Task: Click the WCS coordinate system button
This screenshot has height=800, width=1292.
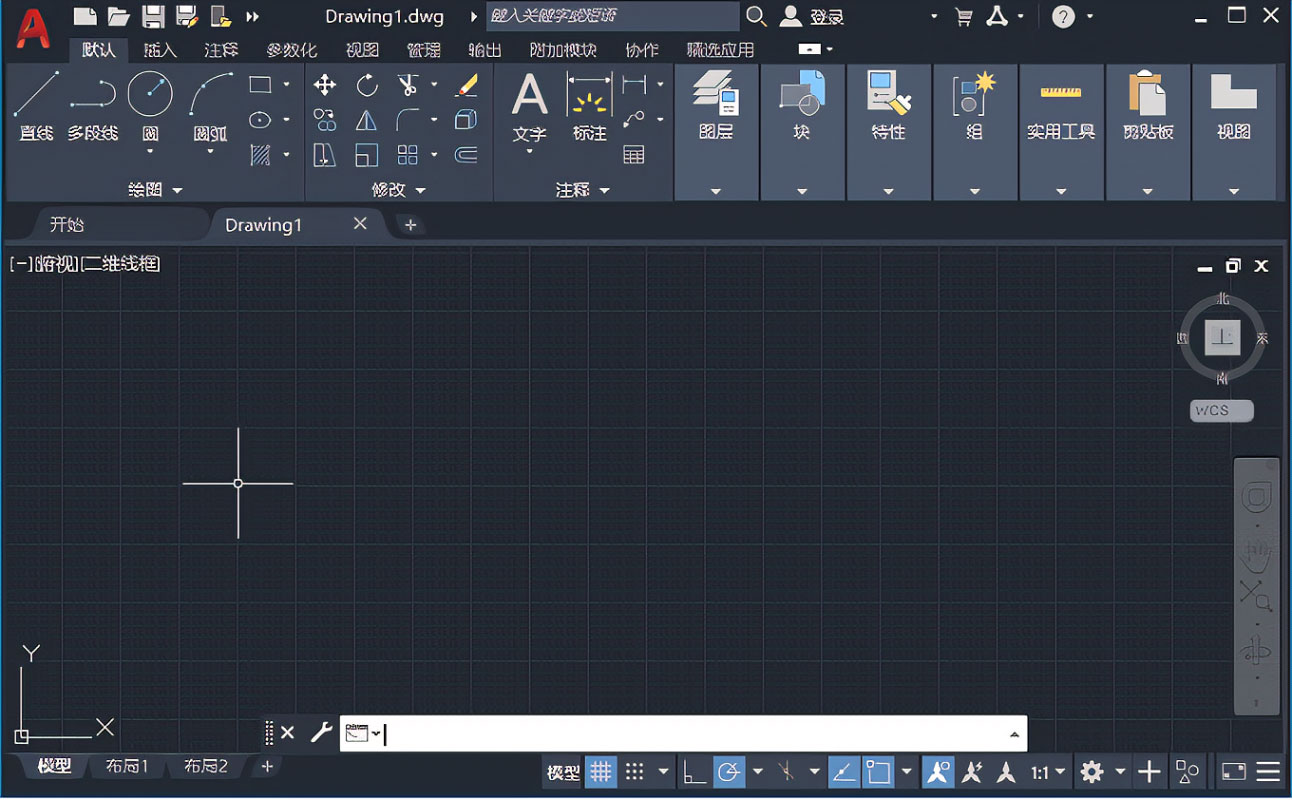Action: 1221,411
